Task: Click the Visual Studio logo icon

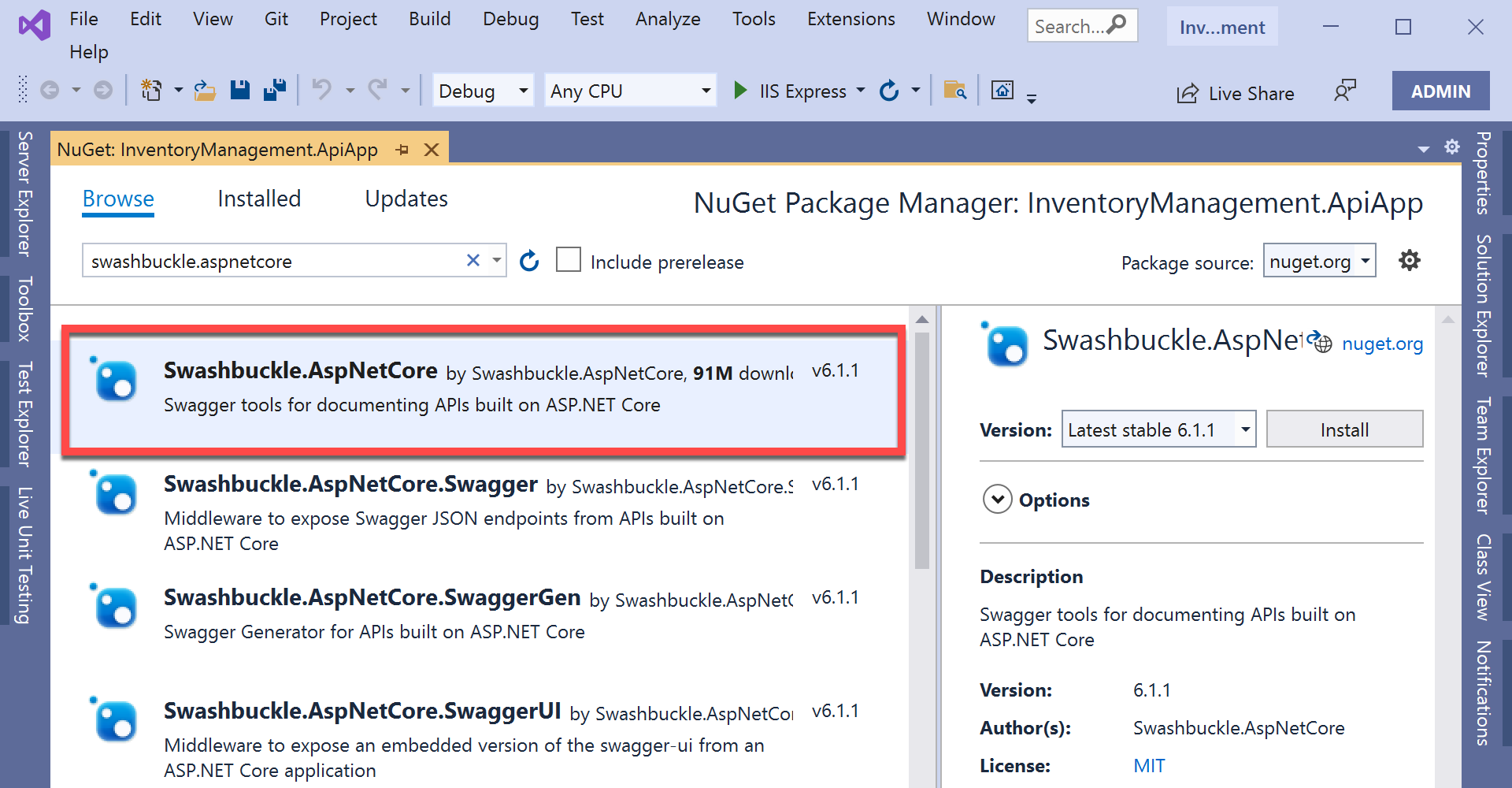Action: 35,26
